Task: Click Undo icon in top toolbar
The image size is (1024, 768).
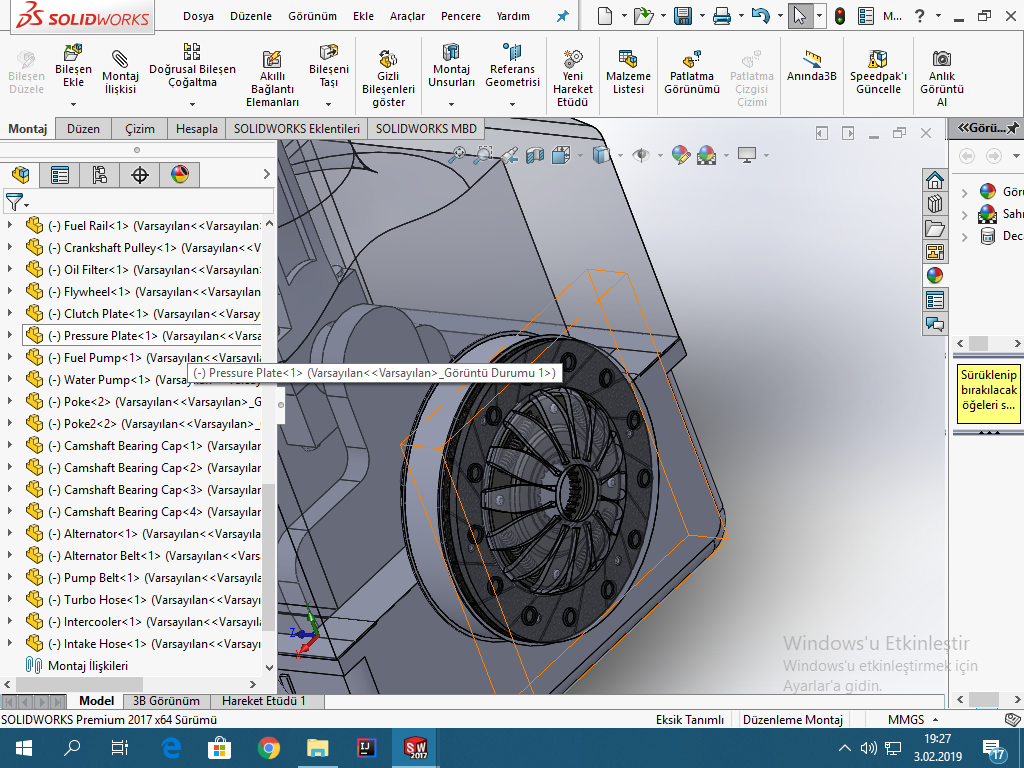Action: (x=760, y=16)
